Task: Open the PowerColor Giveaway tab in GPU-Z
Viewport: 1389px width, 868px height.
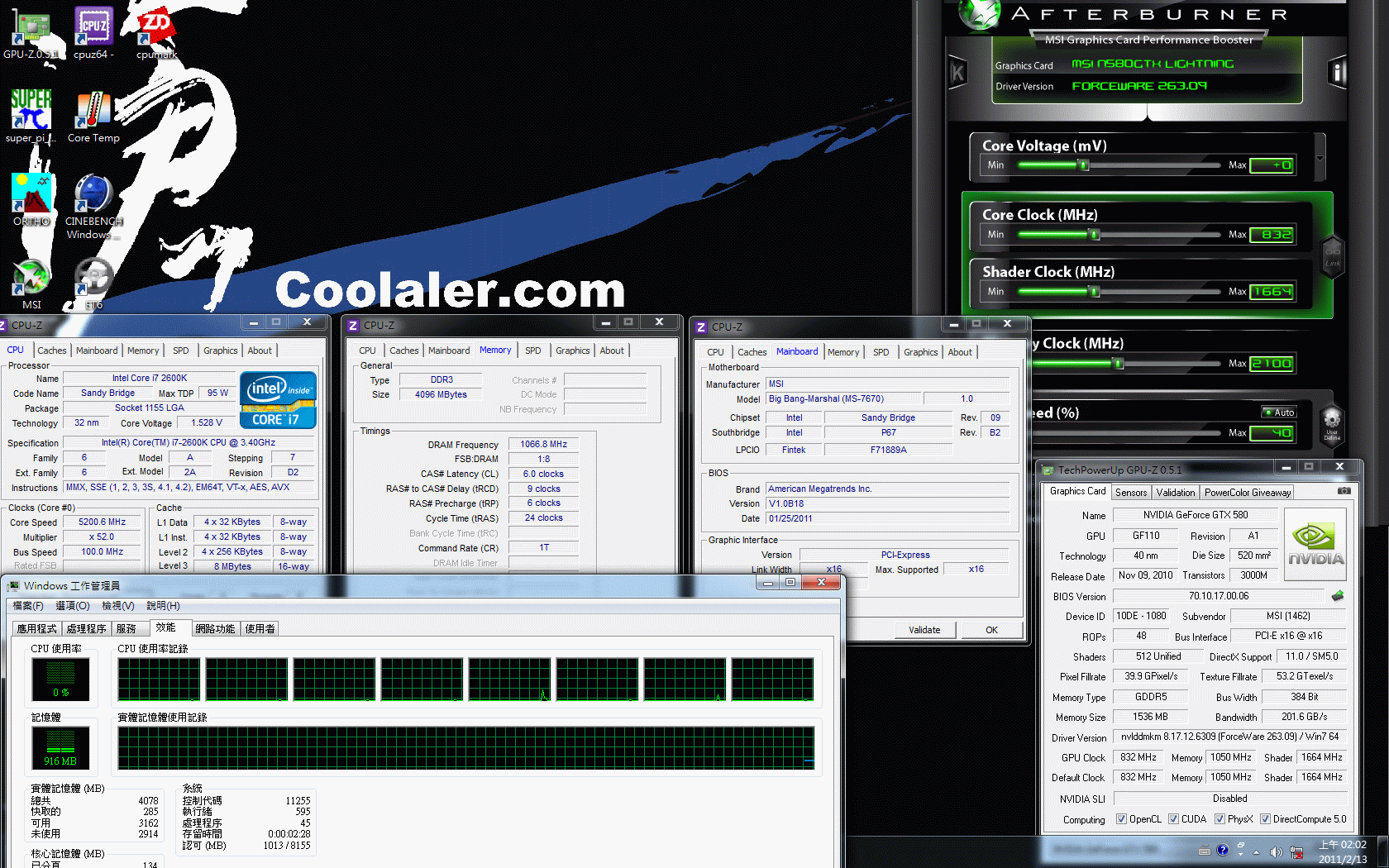Action: (x=1248, y=493)
